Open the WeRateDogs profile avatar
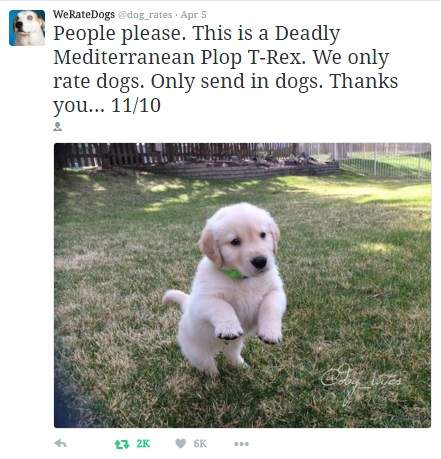The image size is (441, 459). (x=27, y=28)
